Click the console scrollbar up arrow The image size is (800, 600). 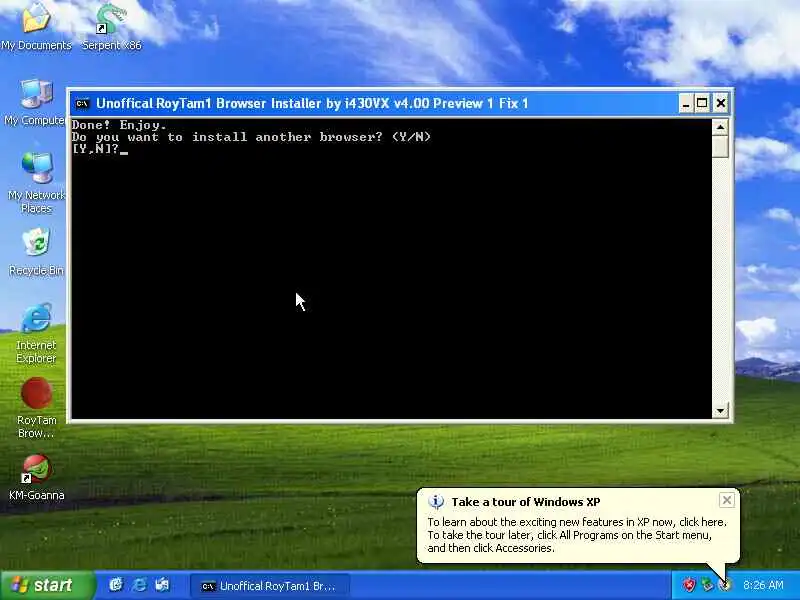720,127
